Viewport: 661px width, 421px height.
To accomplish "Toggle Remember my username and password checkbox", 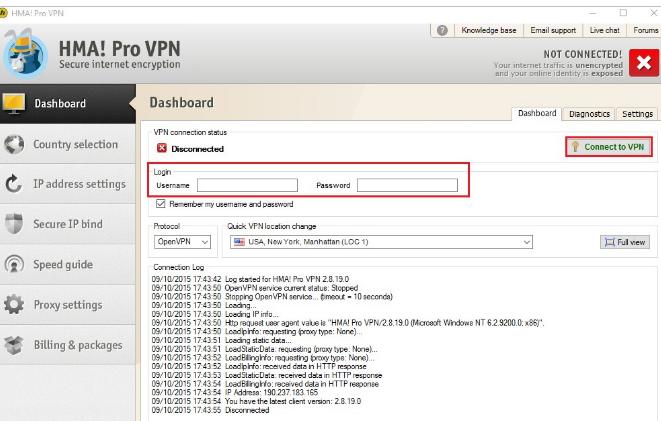I will click(x=161, y=204).
